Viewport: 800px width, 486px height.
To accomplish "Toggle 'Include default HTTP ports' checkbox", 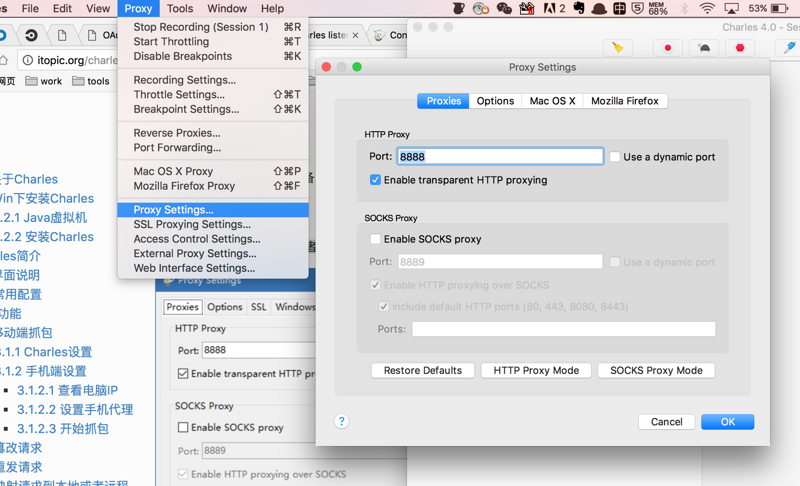I will pyautogui.click(x=384, y=306).
